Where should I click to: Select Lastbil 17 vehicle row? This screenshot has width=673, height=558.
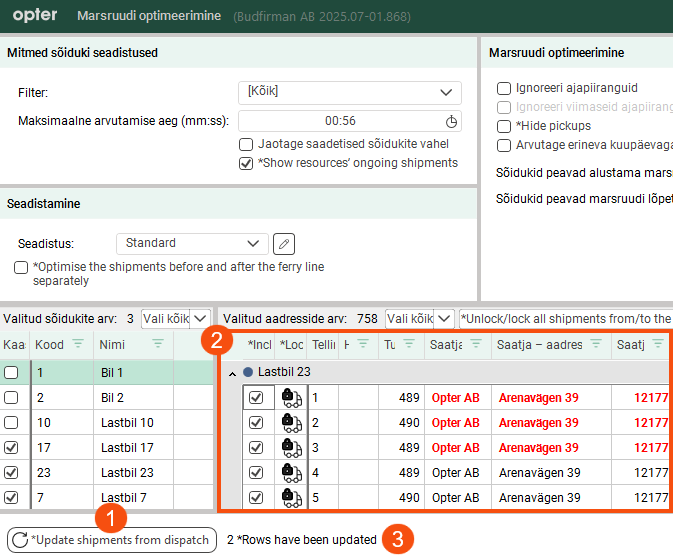tap(127, 447)
